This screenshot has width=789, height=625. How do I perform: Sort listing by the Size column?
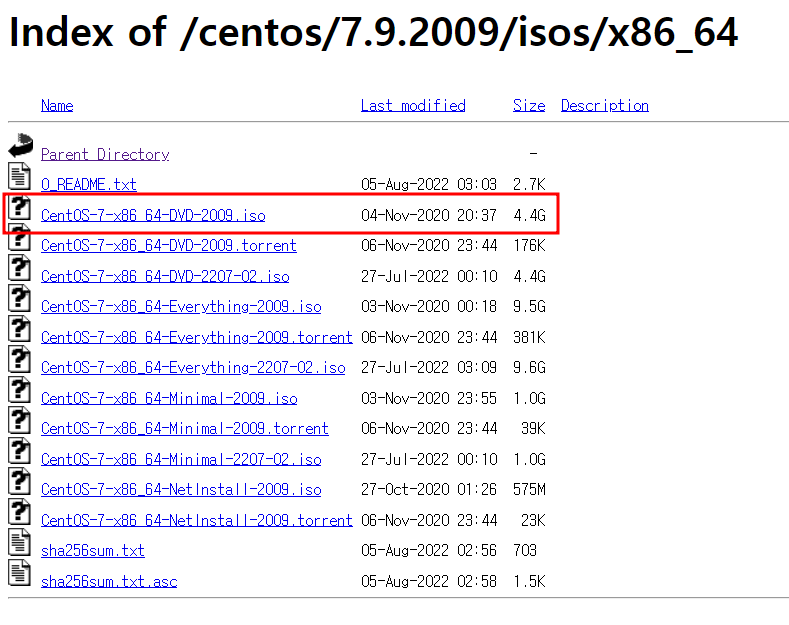coord(529,106)
